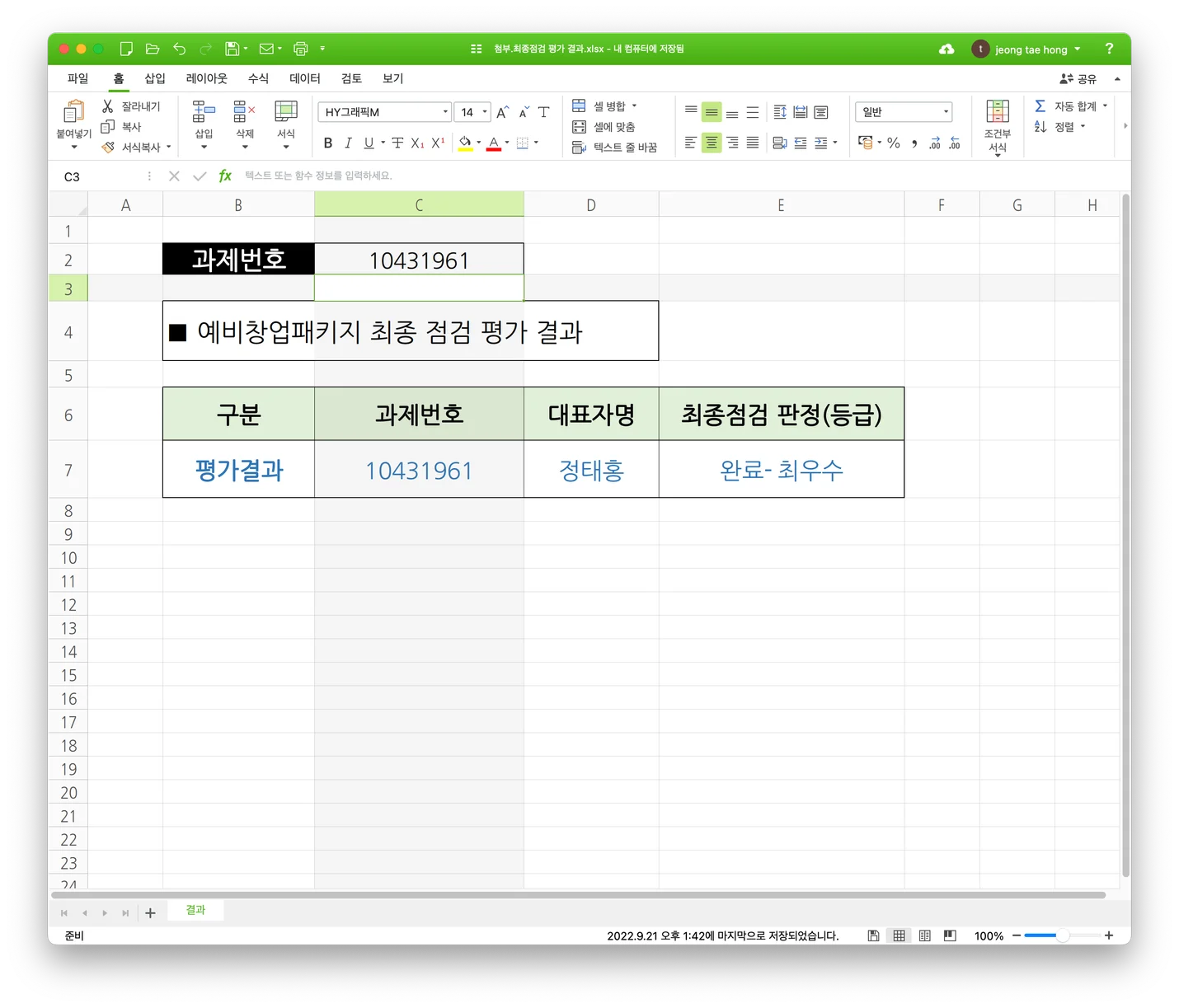This screenshot has width=1179, height=1008.
Task: Zoom in with the plus button
Action: tap(1109, 935)
